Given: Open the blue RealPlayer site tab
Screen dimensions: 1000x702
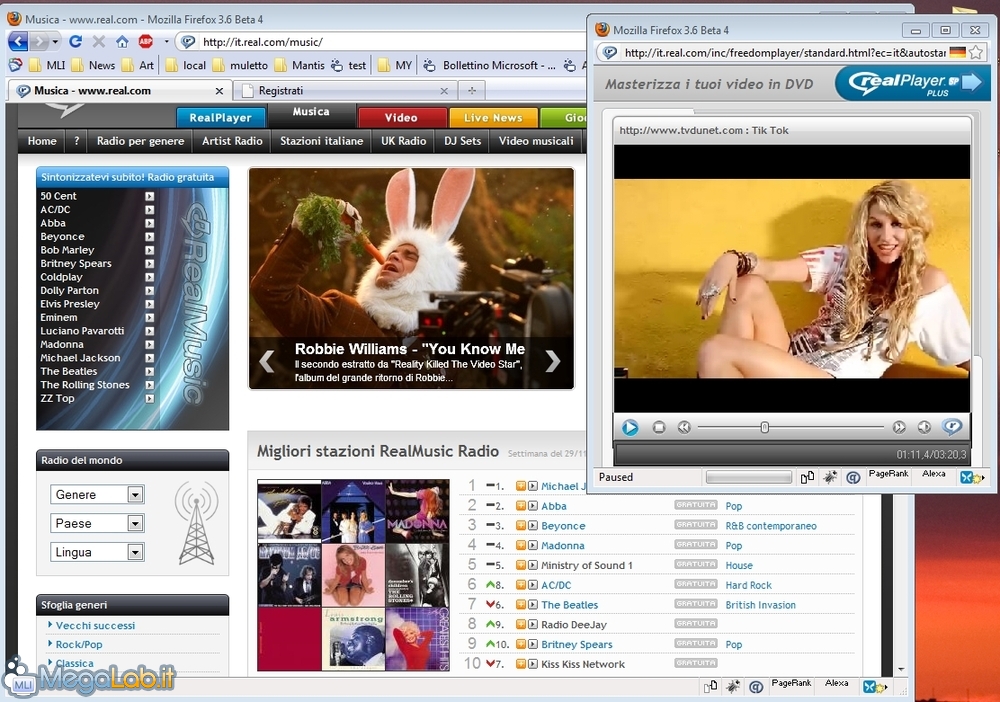Looking at the screenshot, I should pyautogui.click(x=221, y=118).
